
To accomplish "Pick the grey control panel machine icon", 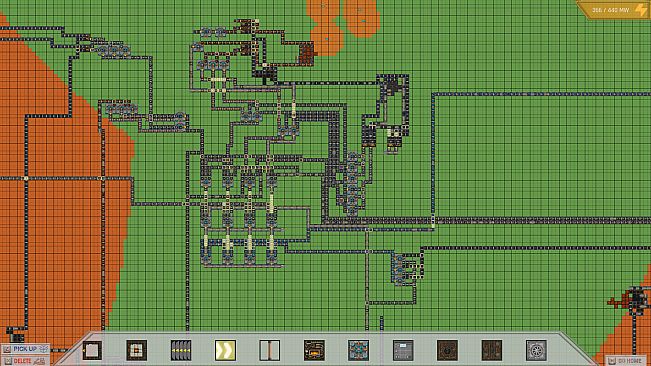I will pos(403,350).
